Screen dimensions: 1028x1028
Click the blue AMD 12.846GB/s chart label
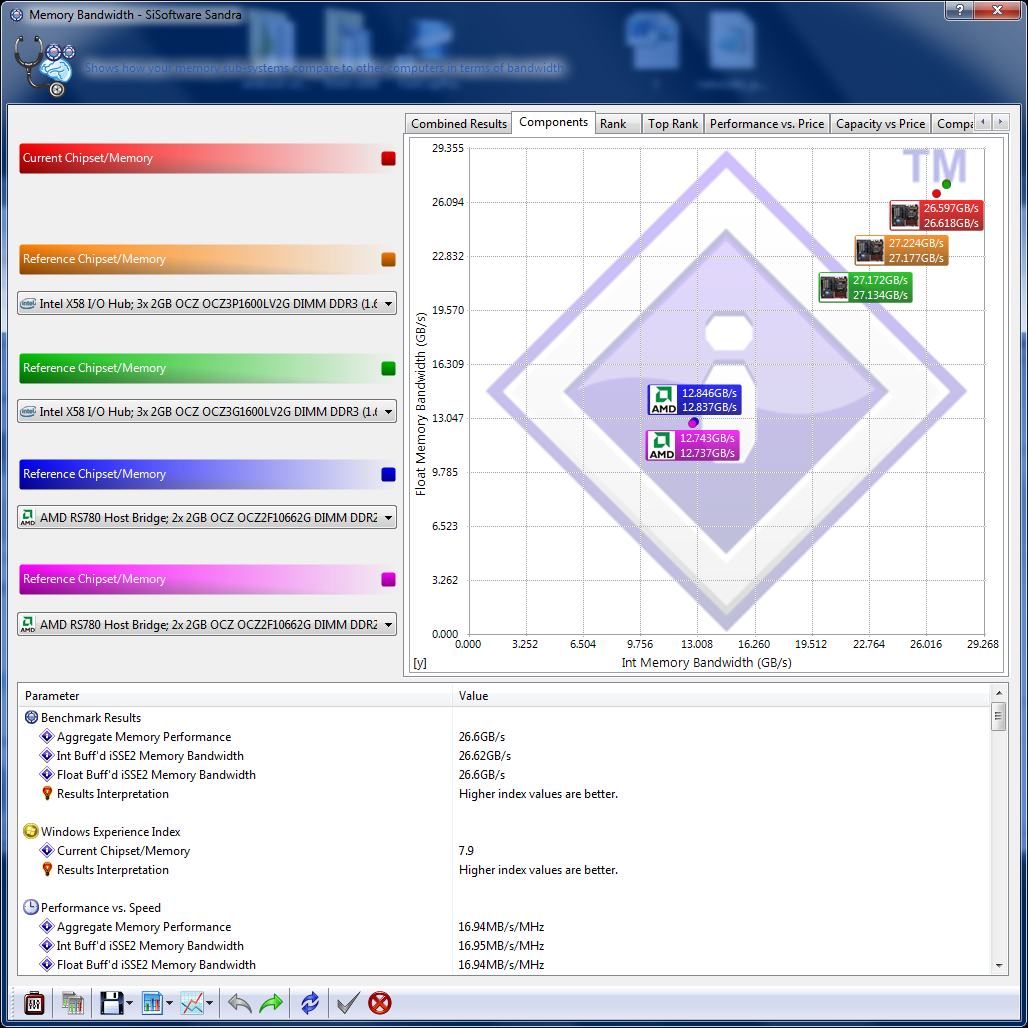694,400
